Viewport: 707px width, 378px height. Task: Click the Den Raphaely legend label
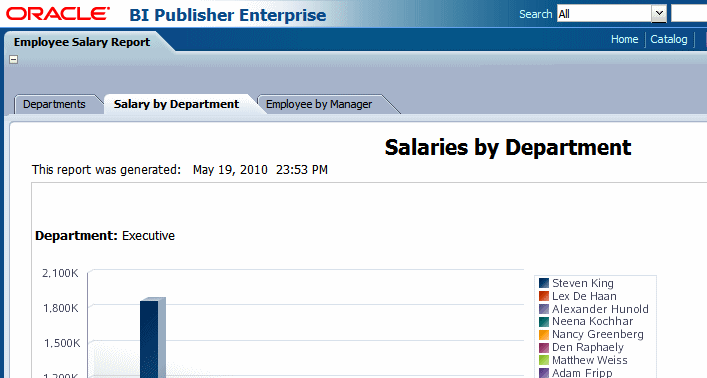[588, 347]
